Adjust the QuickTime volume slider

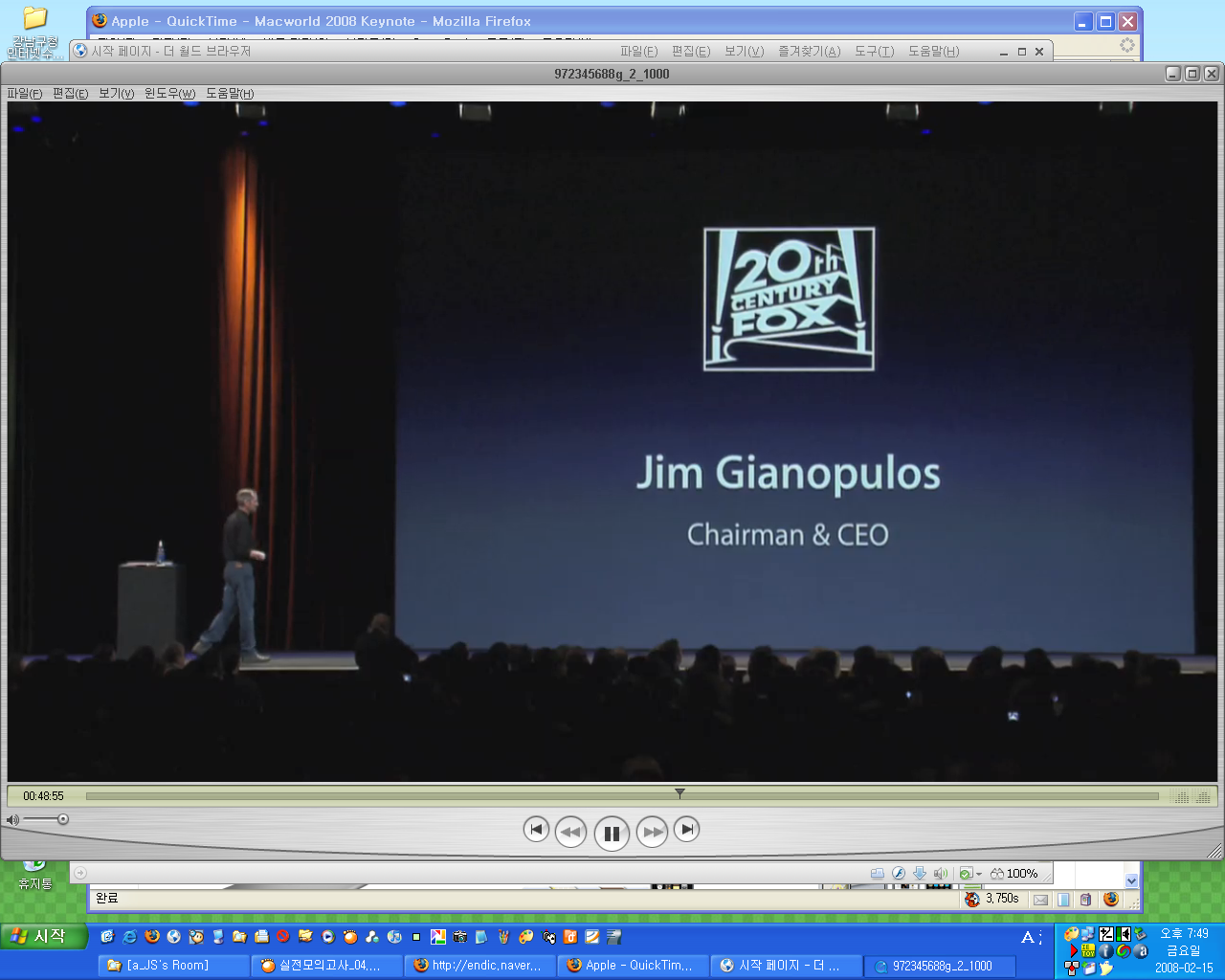click(x=63, y=819)
